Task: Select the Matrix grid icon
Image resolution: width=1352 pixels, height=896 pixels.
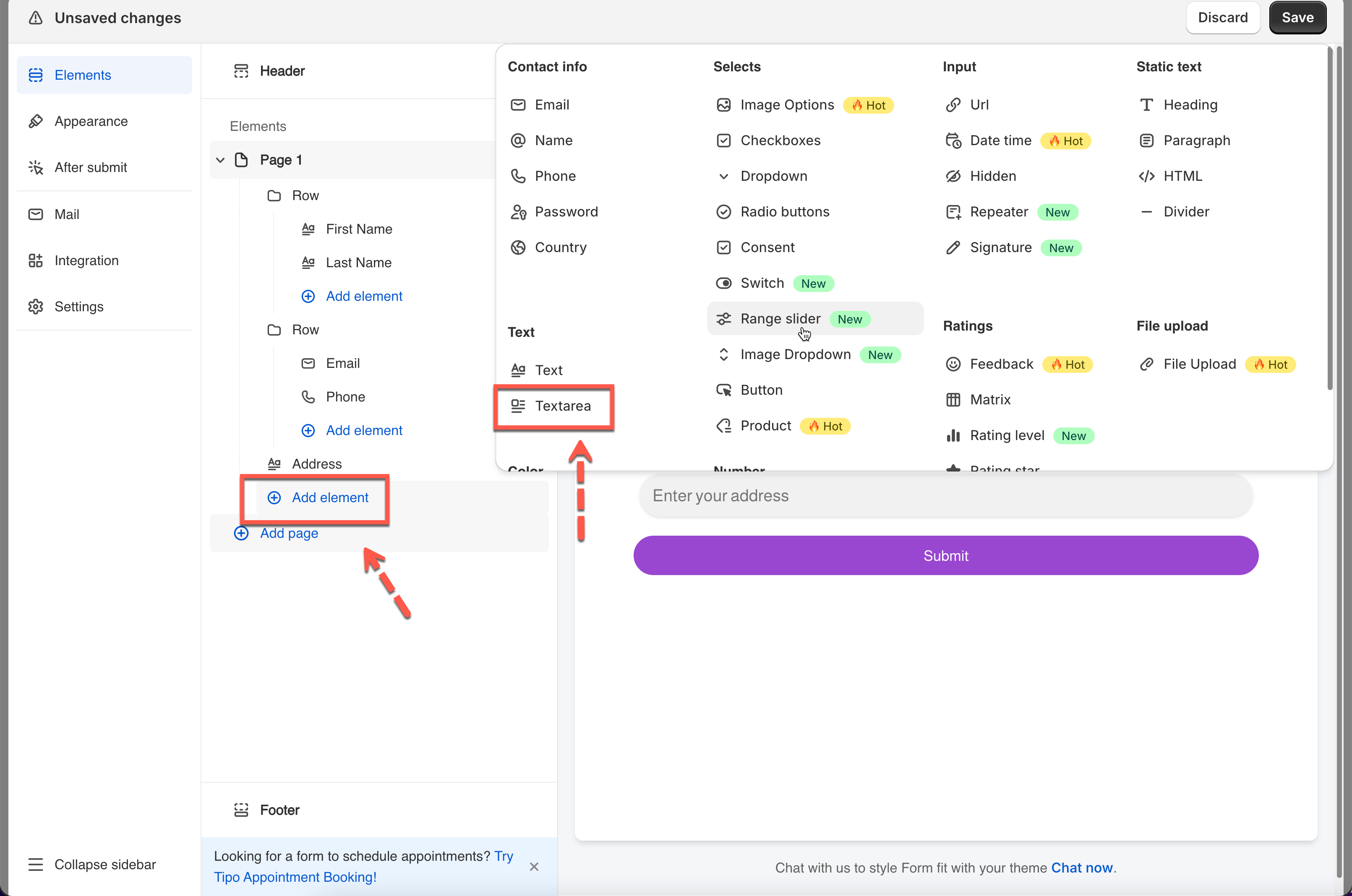Action: point(953,399)
